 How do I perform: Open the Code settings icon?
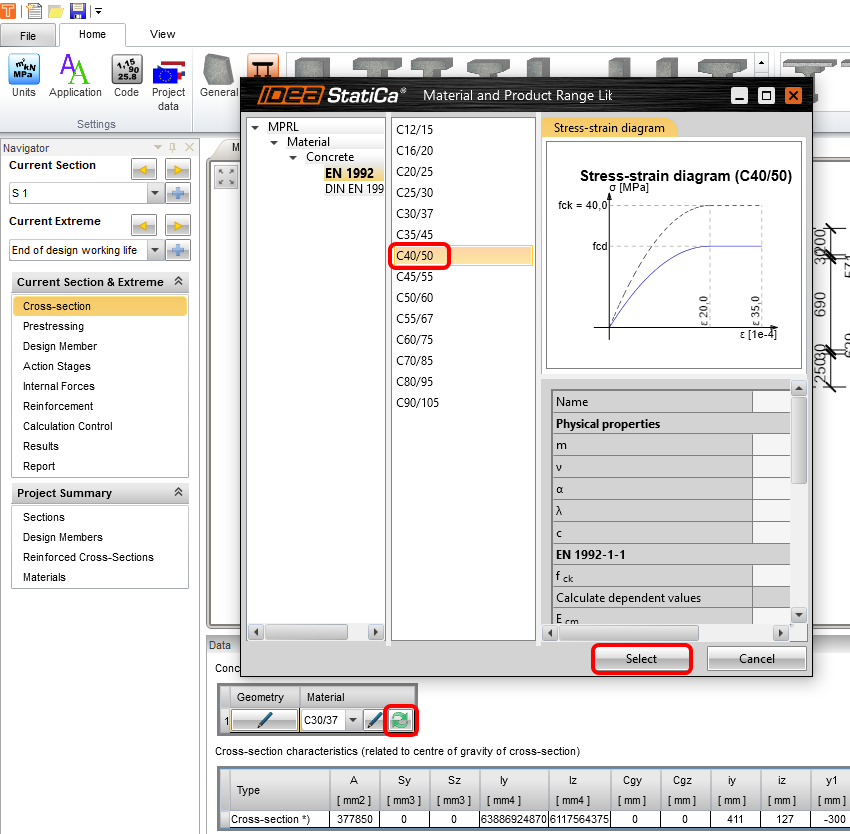126,76
